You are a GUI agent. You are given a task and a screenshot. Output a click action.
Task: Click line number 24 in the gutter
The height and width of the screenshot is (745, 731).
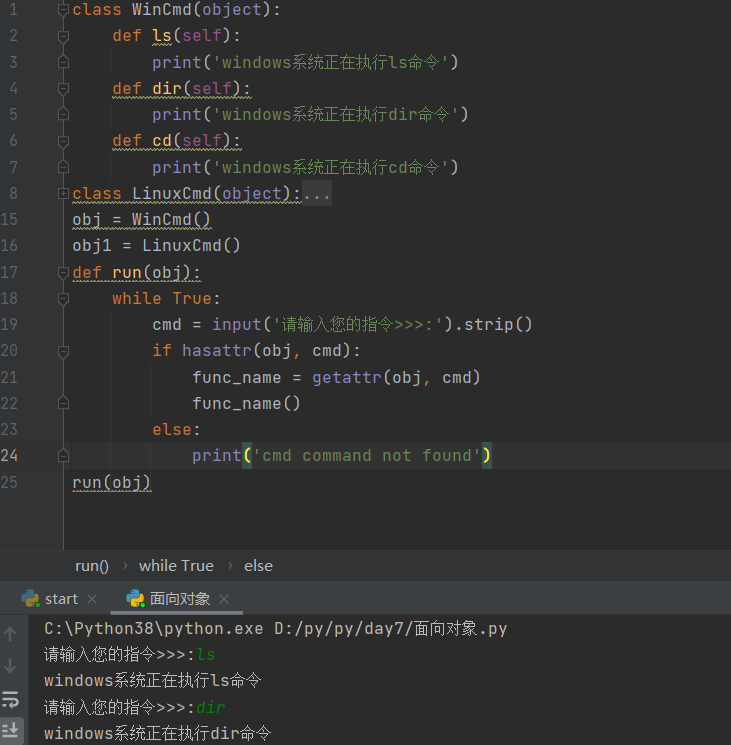point(10,455)
